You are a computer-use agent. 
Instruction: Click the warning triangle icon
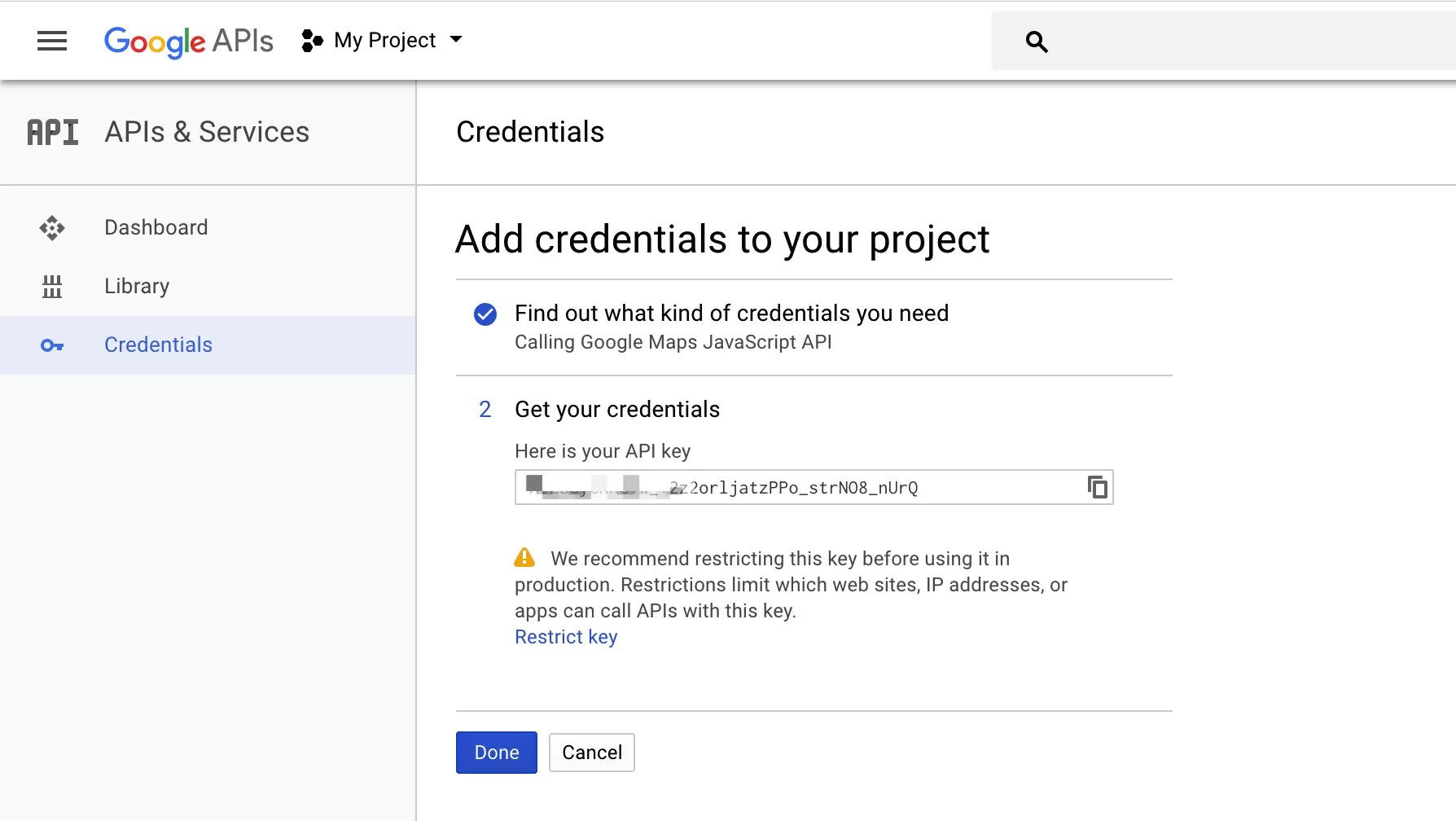[x=525, y=557]
